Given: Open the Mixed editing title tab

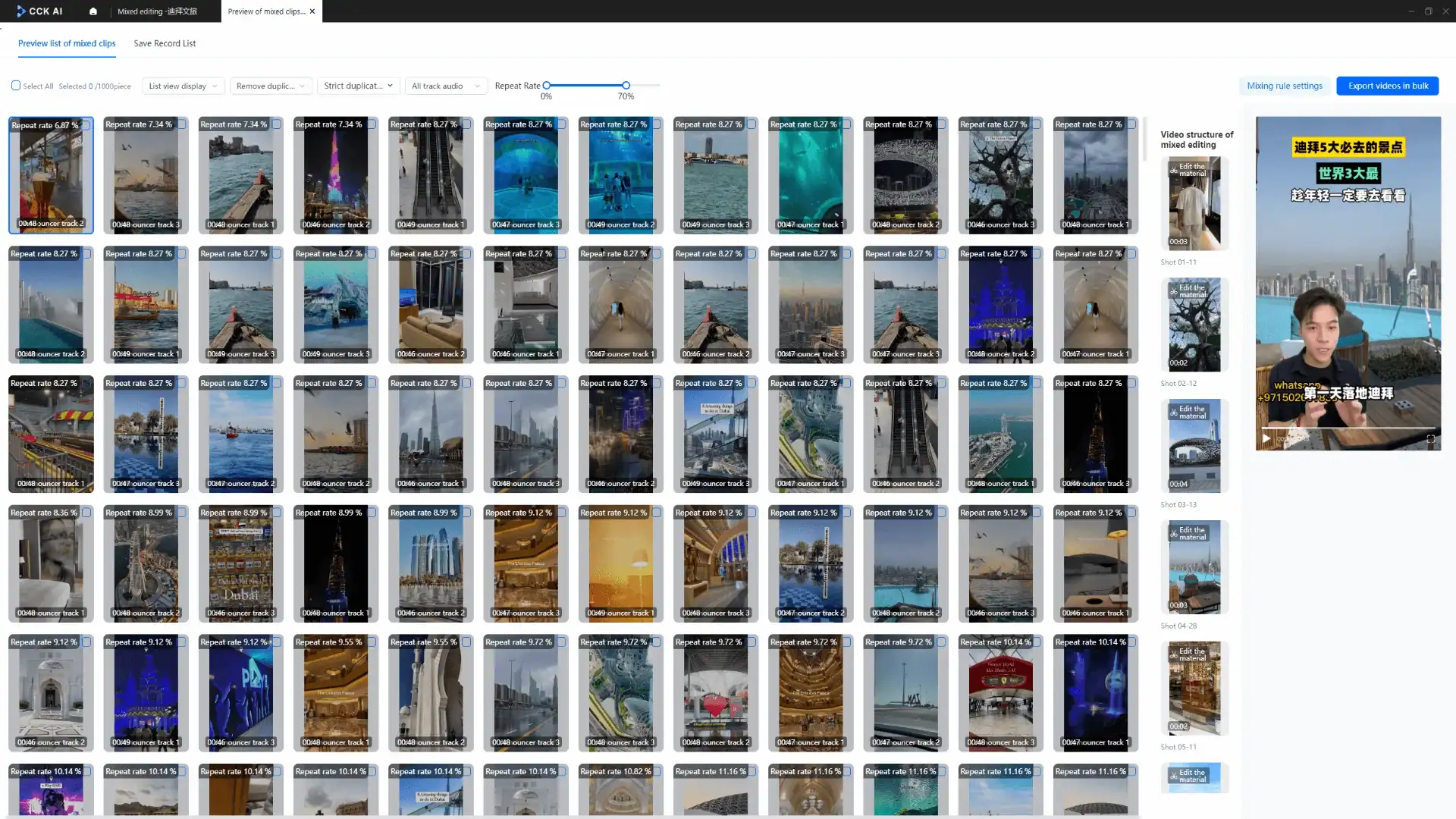Looking at the screenshot, I should [x=158, y=11].
